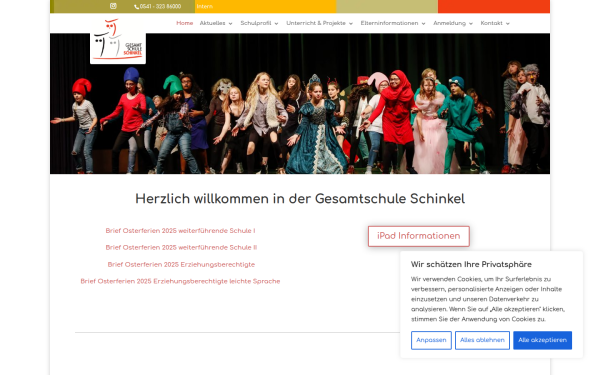Click the phone icon beside the number
Screen dimensions: 600x375
[137, 7]
